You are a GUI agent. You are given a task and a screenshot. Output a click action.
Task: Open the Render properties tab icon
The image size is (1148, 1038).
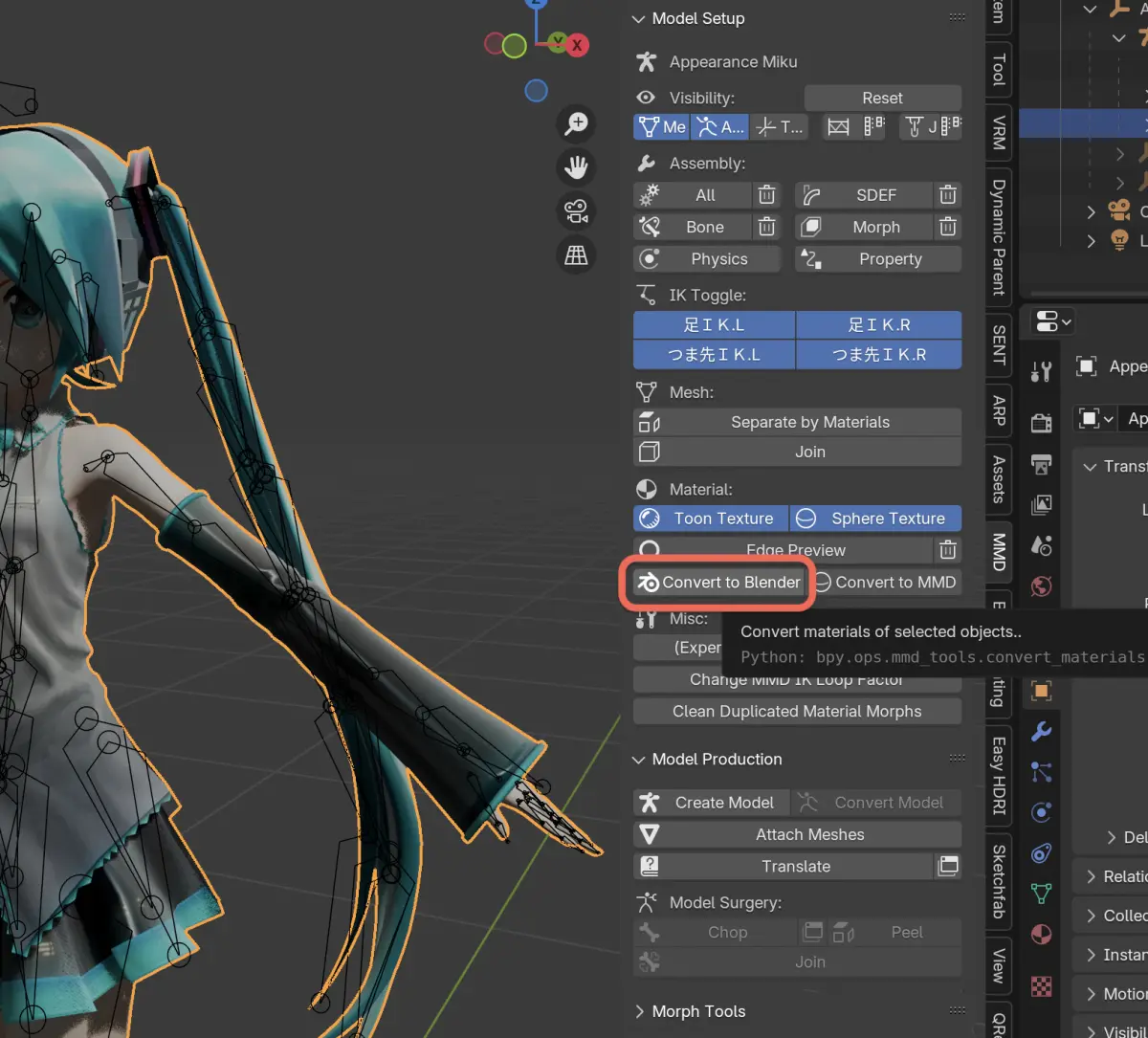click(x=1042, y=422)
